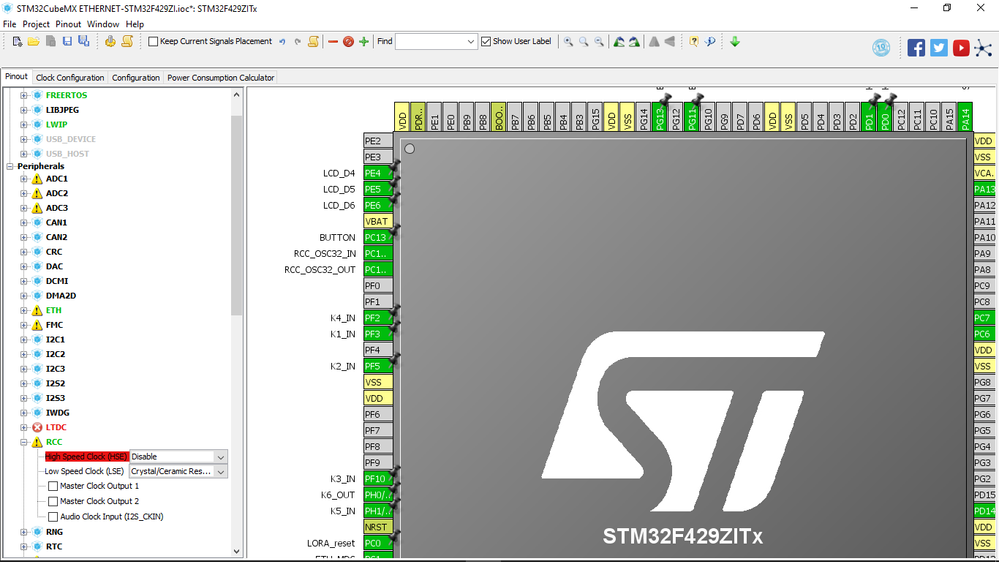Click the horizontal flip triangle icon
The width and height of the screenshot is (999, 562).
[670, 42]
